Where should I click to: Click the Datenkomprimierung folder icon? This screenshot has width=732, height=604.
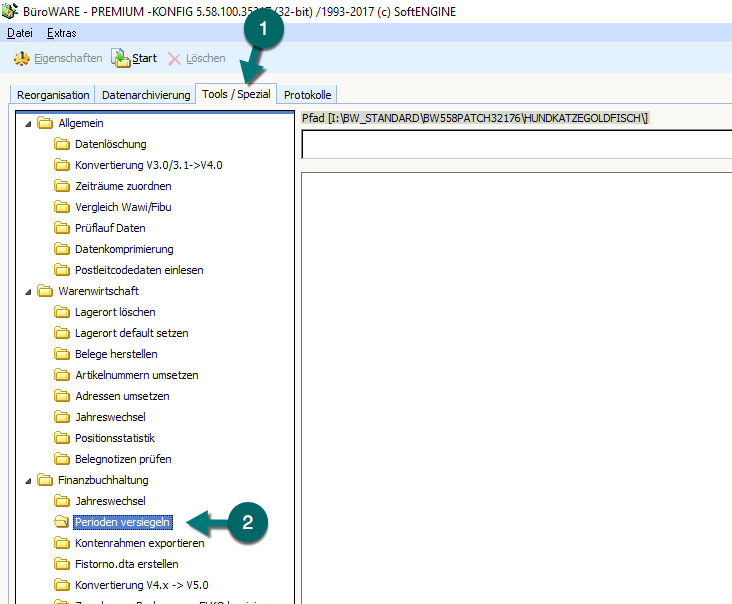pyautogui.click(x=62, y=249)
